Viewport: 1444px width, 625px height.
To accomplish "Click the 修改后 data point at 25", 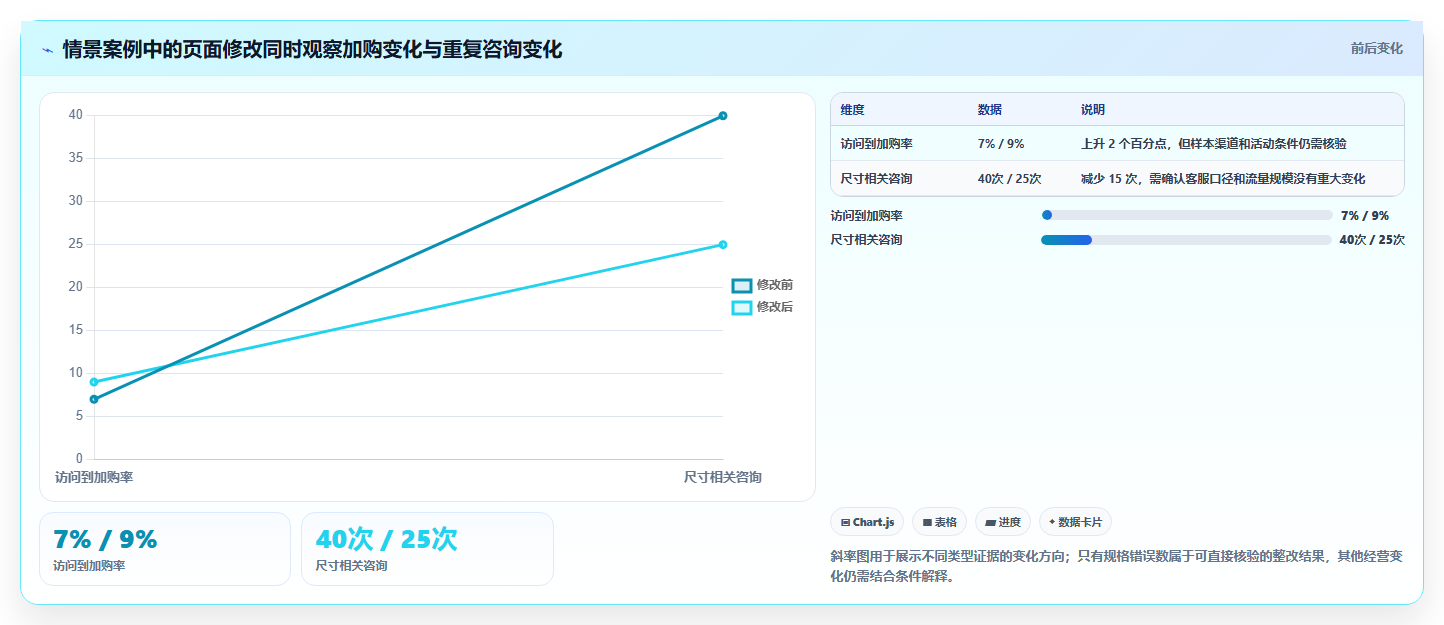I will [x=723, y=245].
